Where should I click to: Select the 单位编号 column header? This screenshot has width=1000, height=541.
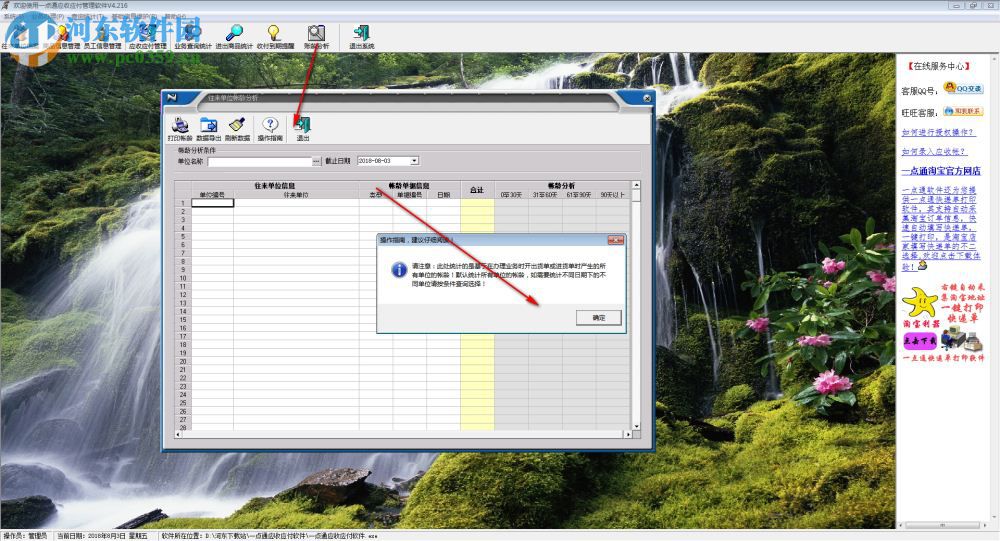[212, 195]
